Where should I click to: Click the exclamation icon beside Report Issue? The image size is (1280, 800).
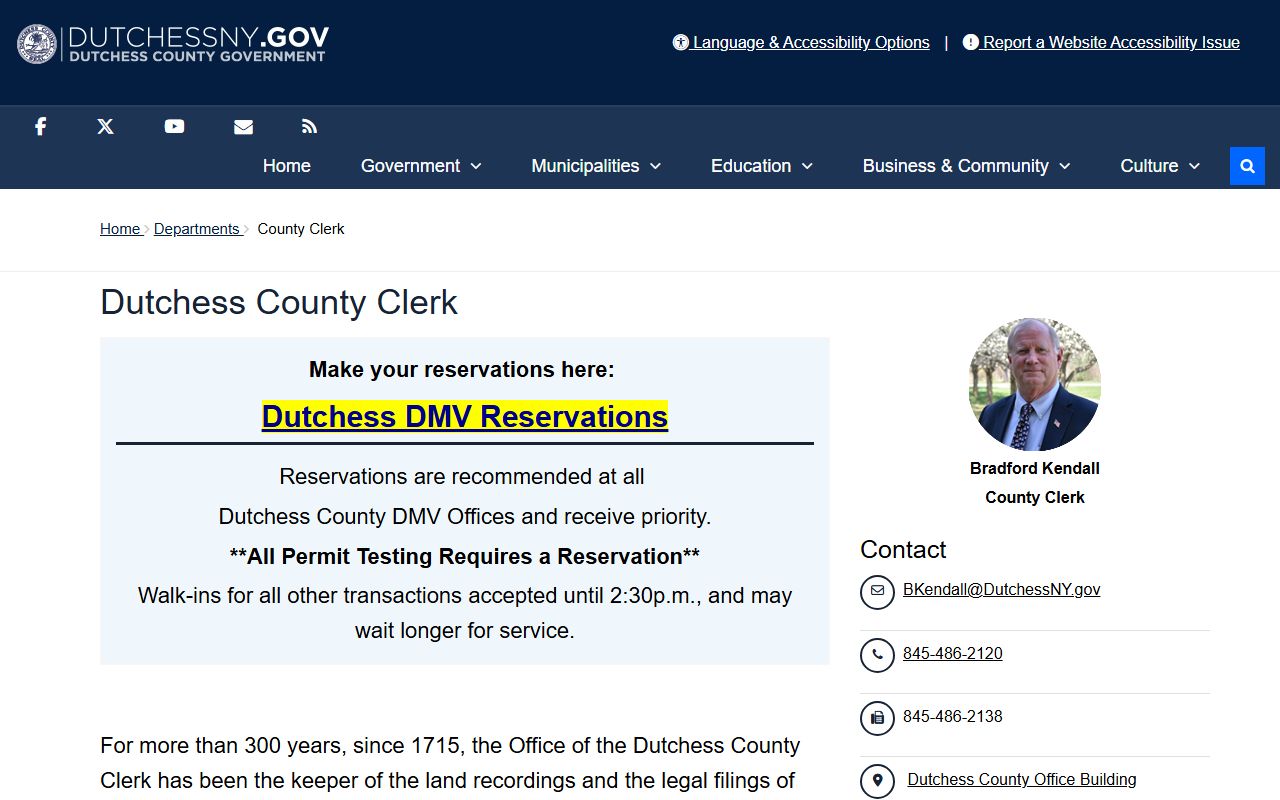pyautogui.click(x=971, y=42)
